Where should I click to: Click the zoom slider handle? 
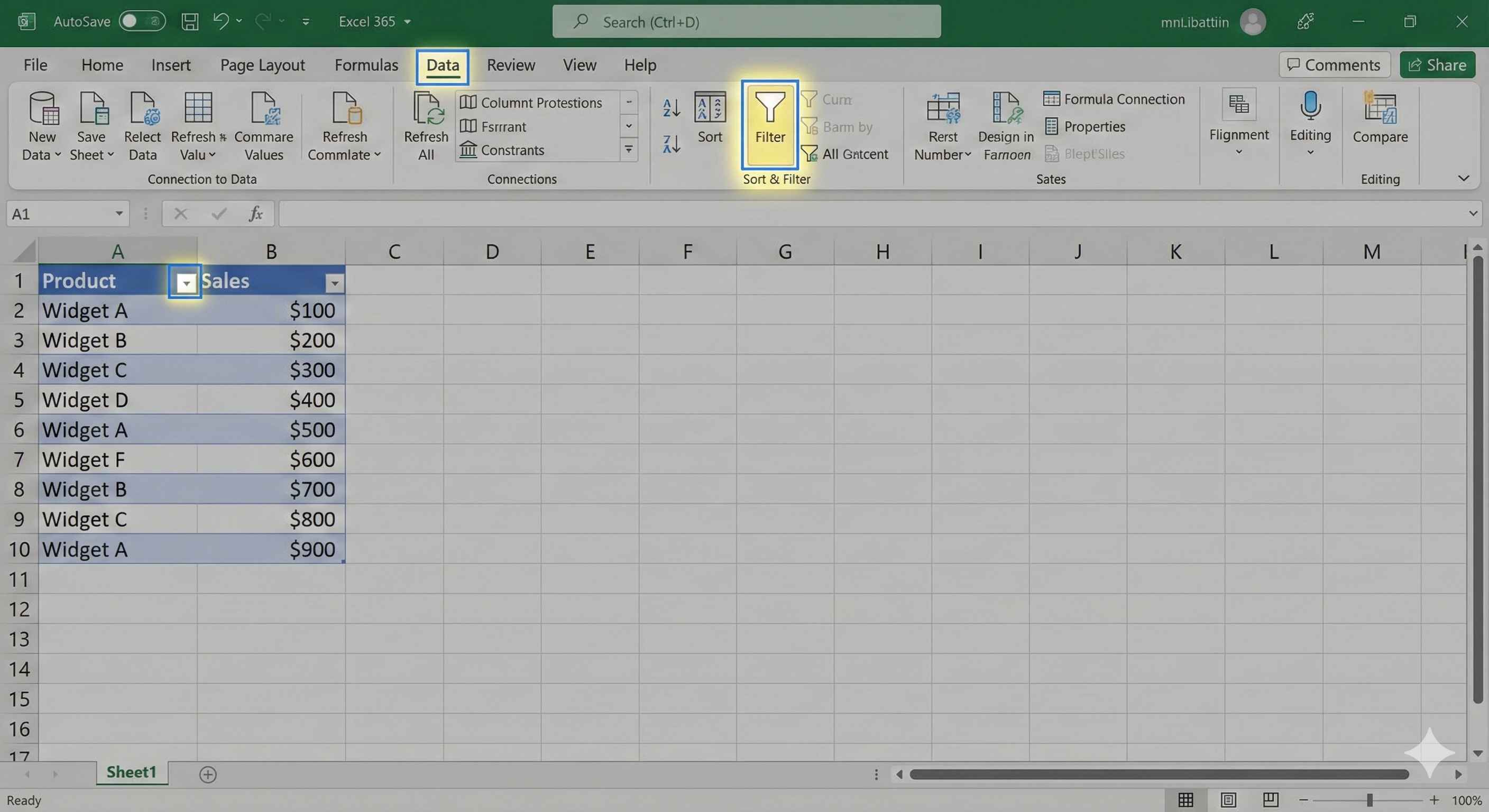[x=1369, y=800]
